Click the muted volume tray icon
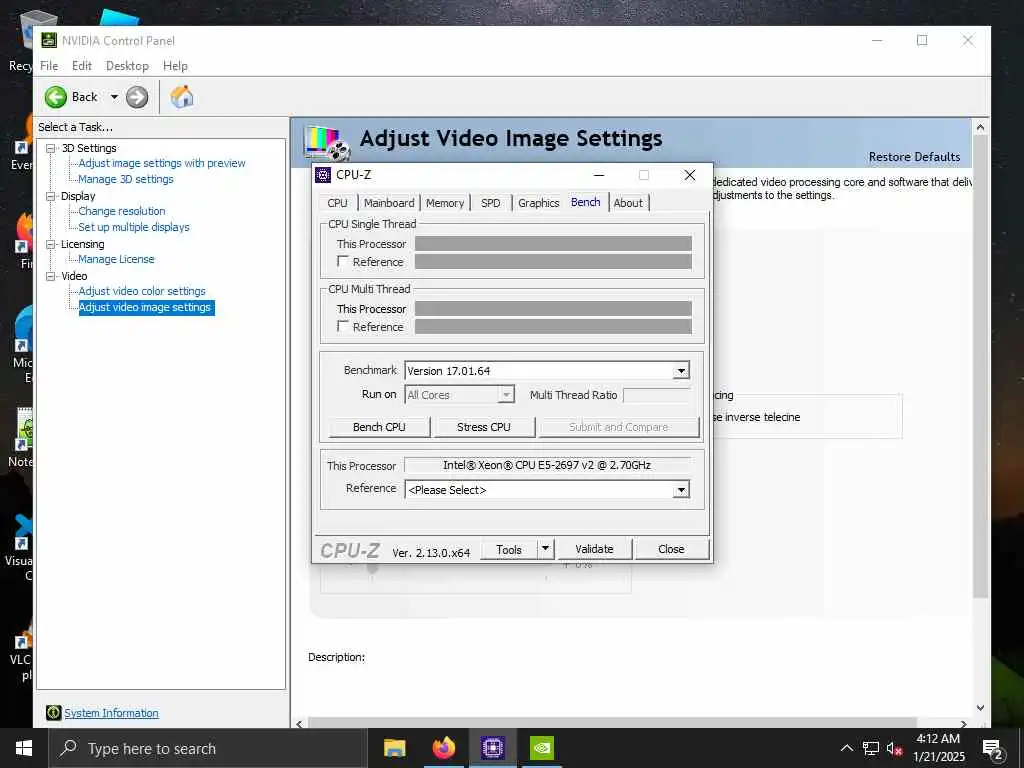The width and height of the screenshot is (1024, 768). (x=894, y=748)
